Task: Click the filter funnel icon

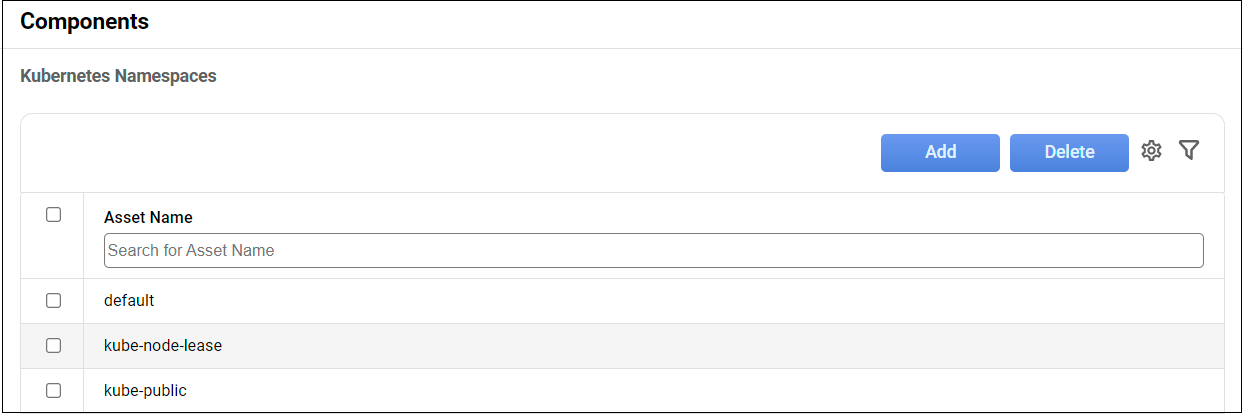Action: [1188, 151]
